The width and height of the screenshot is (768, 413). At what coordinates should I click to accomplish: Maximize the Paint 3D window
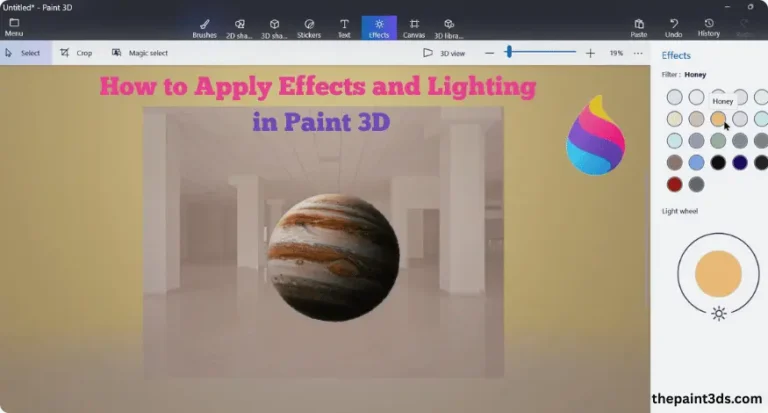pyautogui.click(x=750, y=7)
